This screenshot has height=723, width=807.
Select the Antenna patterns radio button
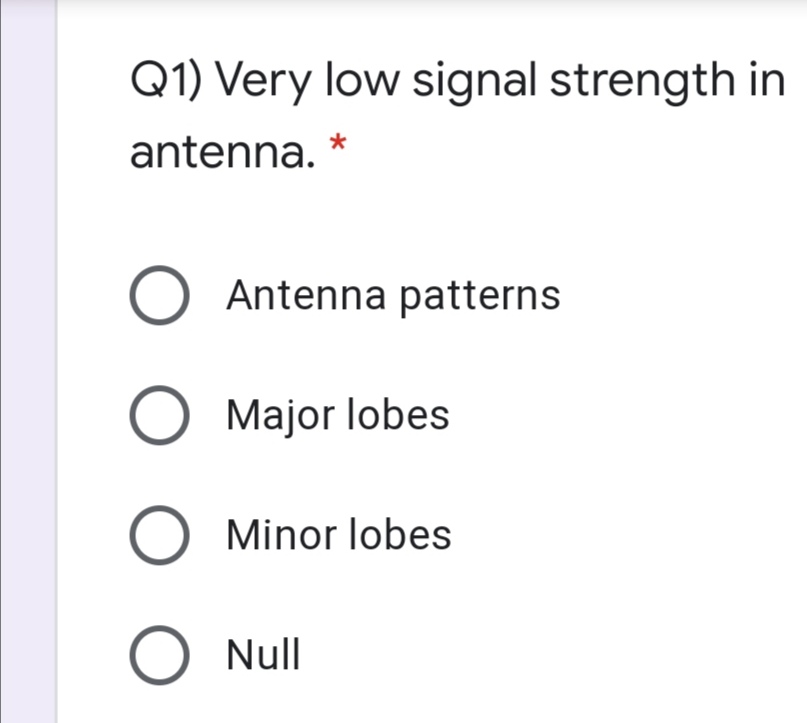[x=159, y=296]
